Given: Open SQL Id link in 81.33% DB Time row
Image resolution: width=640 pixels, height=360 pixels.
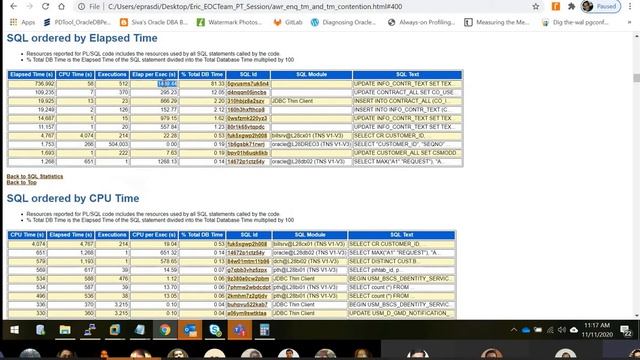Looking at the screenshot, I should pos(248,84).
